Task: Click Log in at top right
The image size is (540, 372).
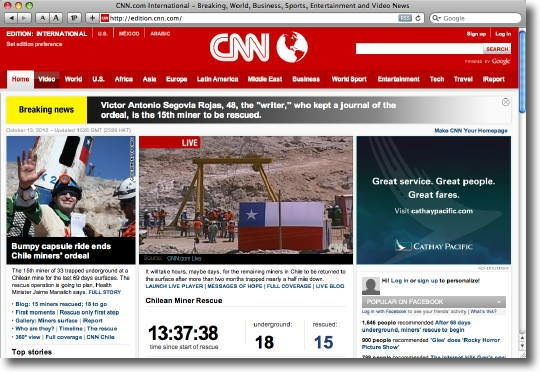Action: [x=503, y=34]
